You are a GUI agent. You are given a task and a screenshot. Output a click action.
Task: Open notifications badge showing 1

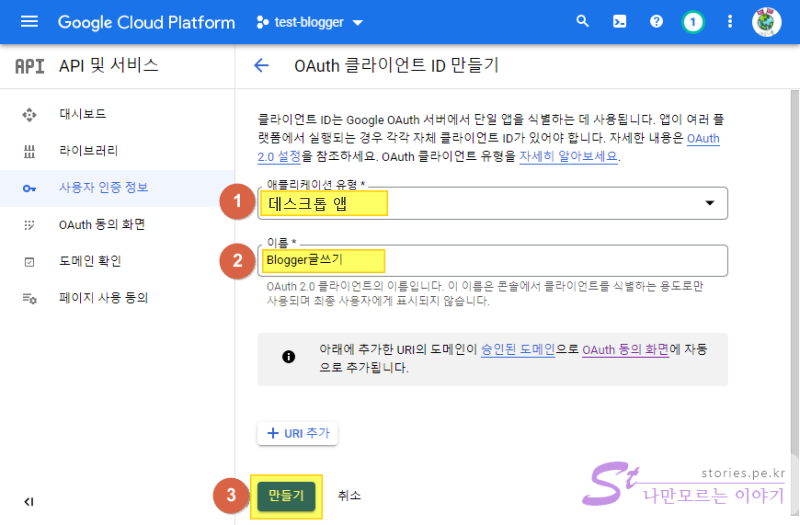tap(692, 22)
